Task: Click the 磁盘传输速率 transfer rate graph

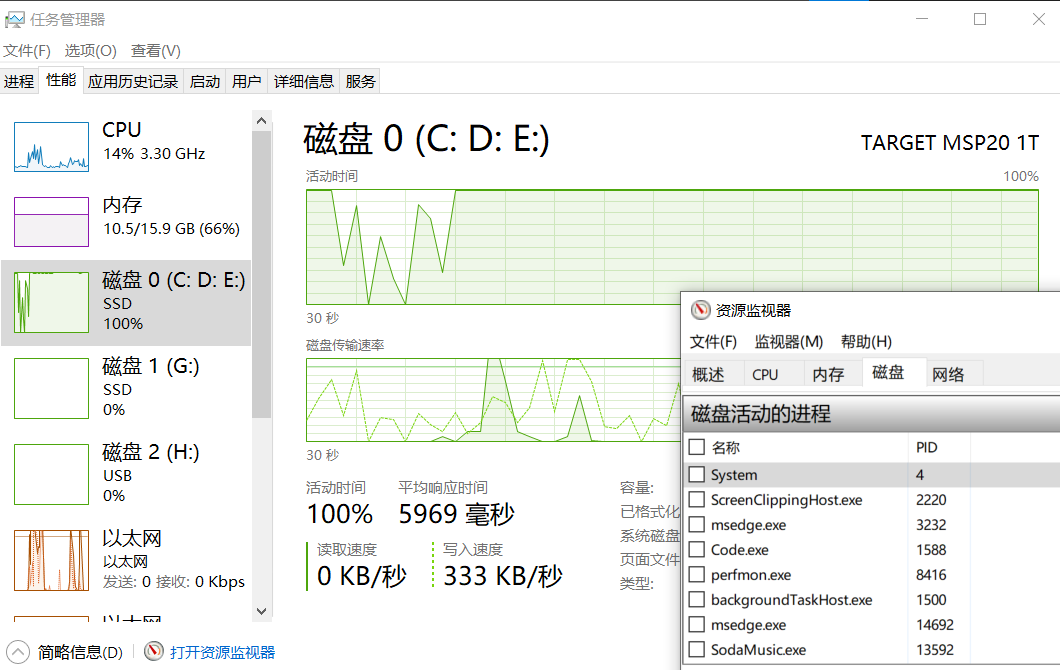Action: [x=492, y=400]
